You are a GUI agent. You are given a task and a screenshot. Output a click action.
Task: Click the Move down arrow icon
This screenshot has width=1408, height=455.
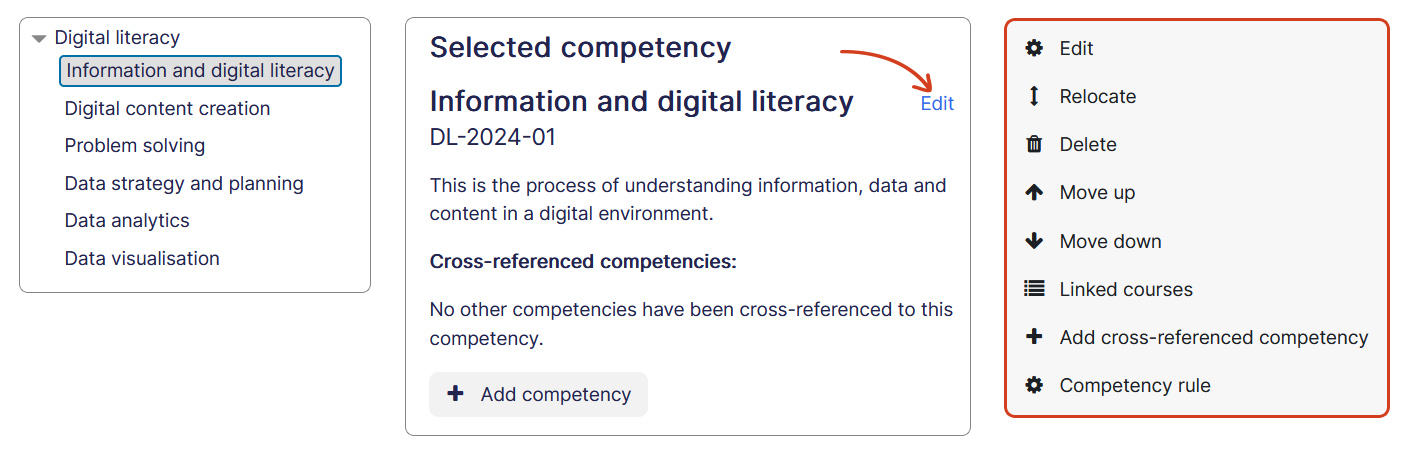point(1034,241)
